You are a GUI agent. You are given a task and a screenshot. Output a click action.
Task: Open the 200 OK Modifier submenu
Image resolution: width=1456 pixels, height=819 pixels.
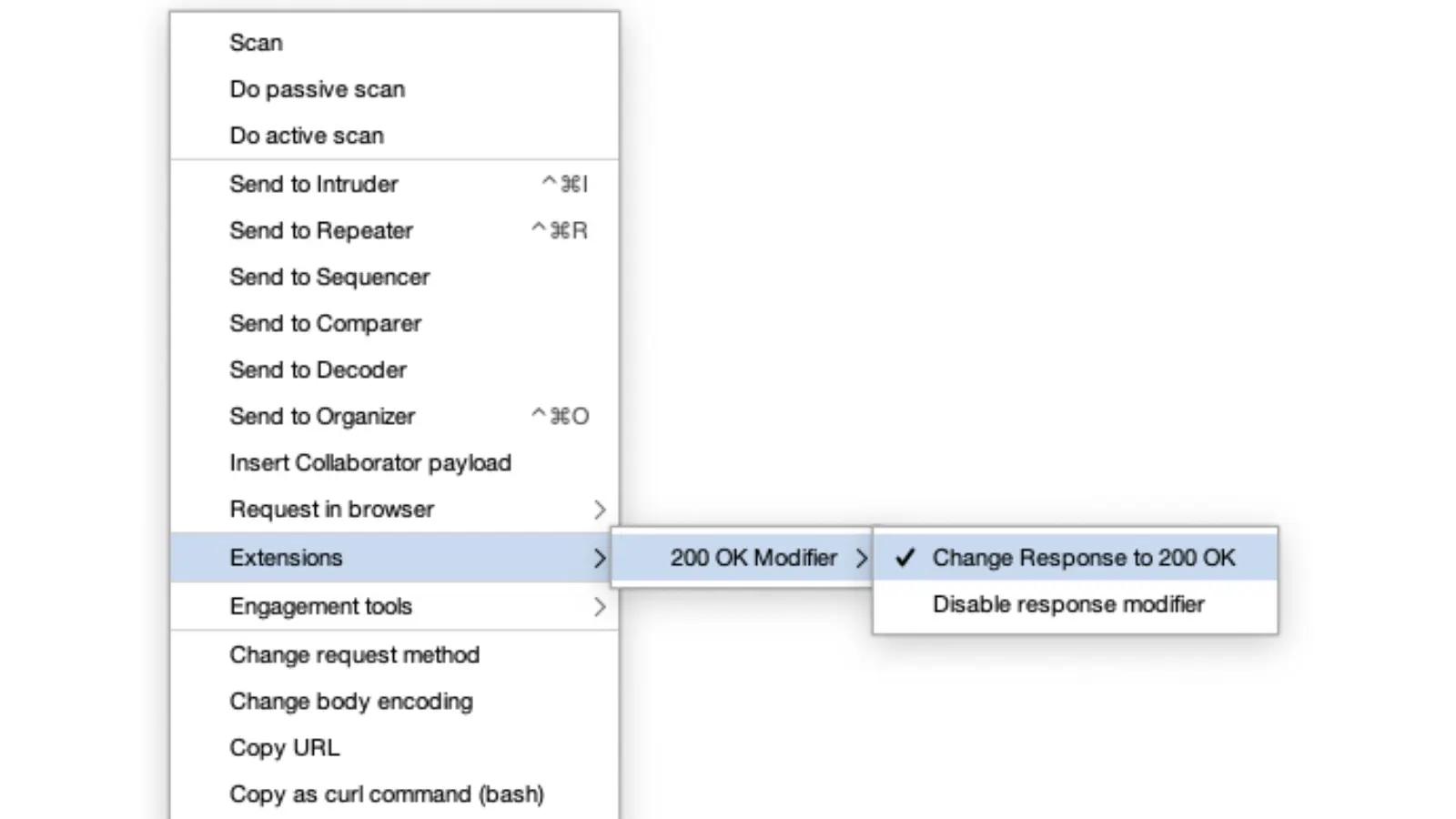(x=753, y=557)
